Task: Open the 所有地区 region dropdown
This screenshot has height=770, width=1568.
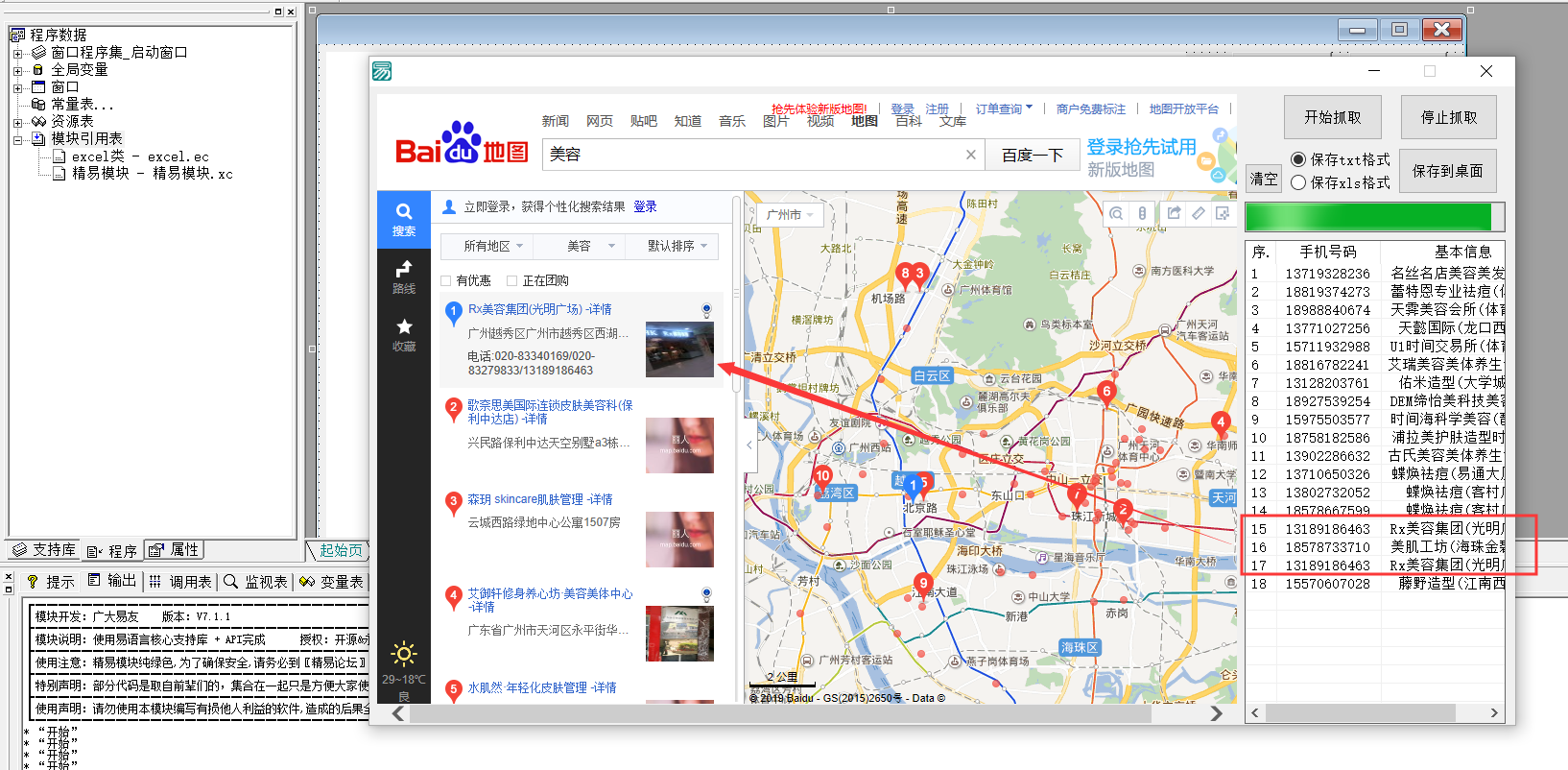Action: point(493,246)
